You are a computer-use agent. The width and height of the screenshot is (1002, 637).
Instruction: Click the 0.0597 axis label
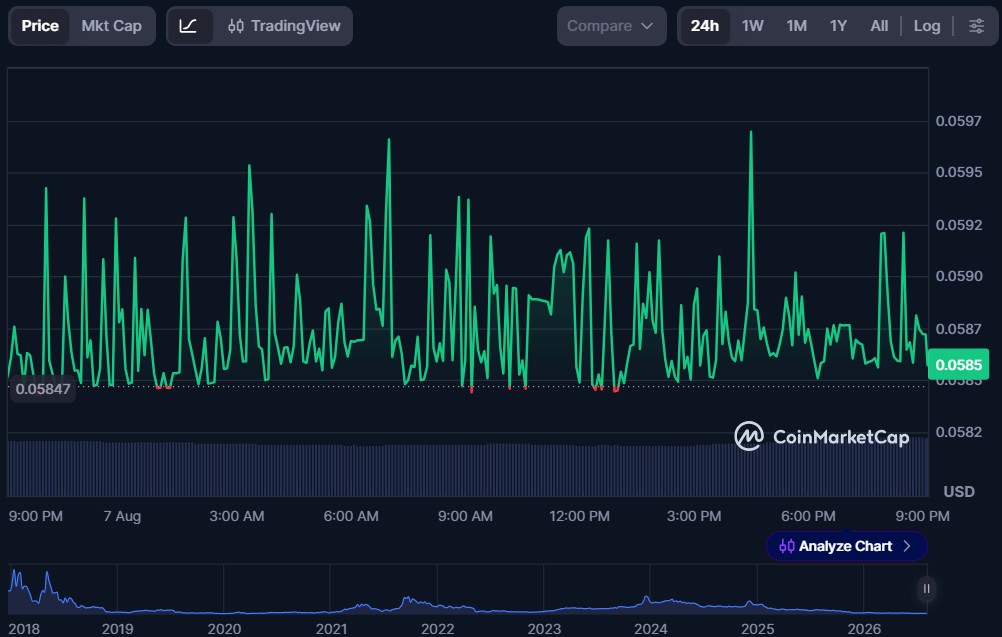[x=958, y=121]
